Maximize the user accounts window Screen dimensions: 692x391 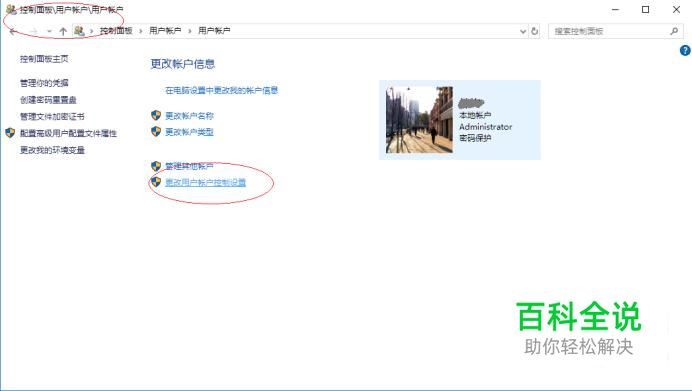tap(645, 9)
